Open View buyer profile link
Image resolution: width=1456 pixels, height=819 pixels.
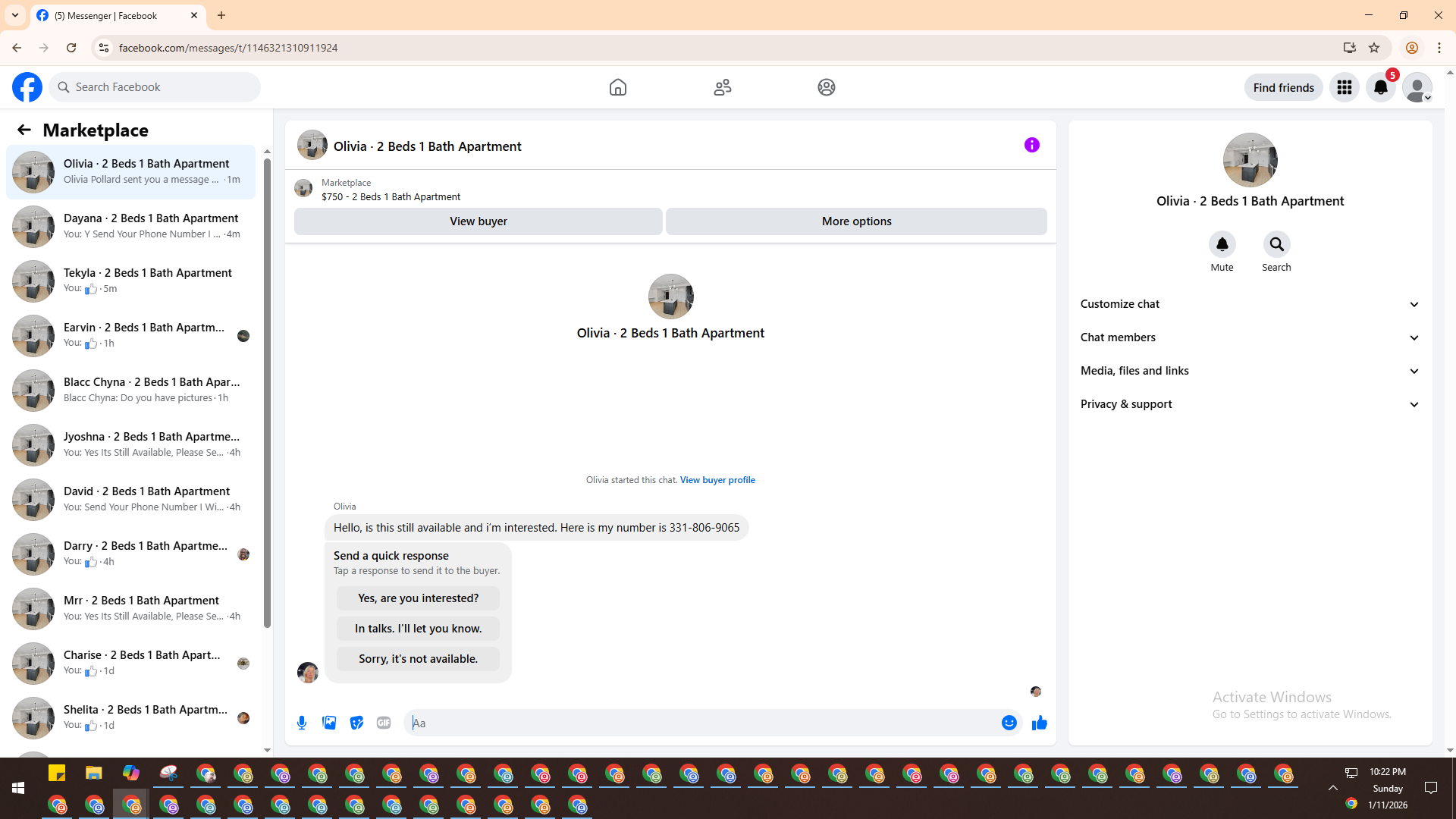coord(717,480)
